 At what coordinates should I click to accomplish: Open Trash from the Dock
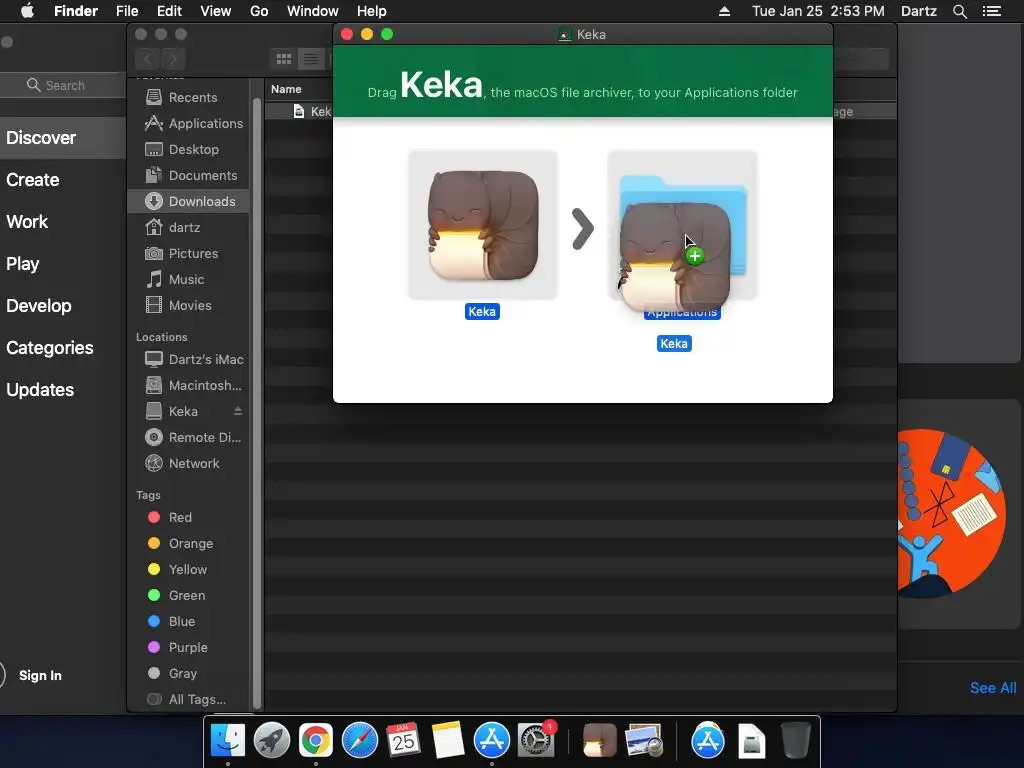(796, 741)
